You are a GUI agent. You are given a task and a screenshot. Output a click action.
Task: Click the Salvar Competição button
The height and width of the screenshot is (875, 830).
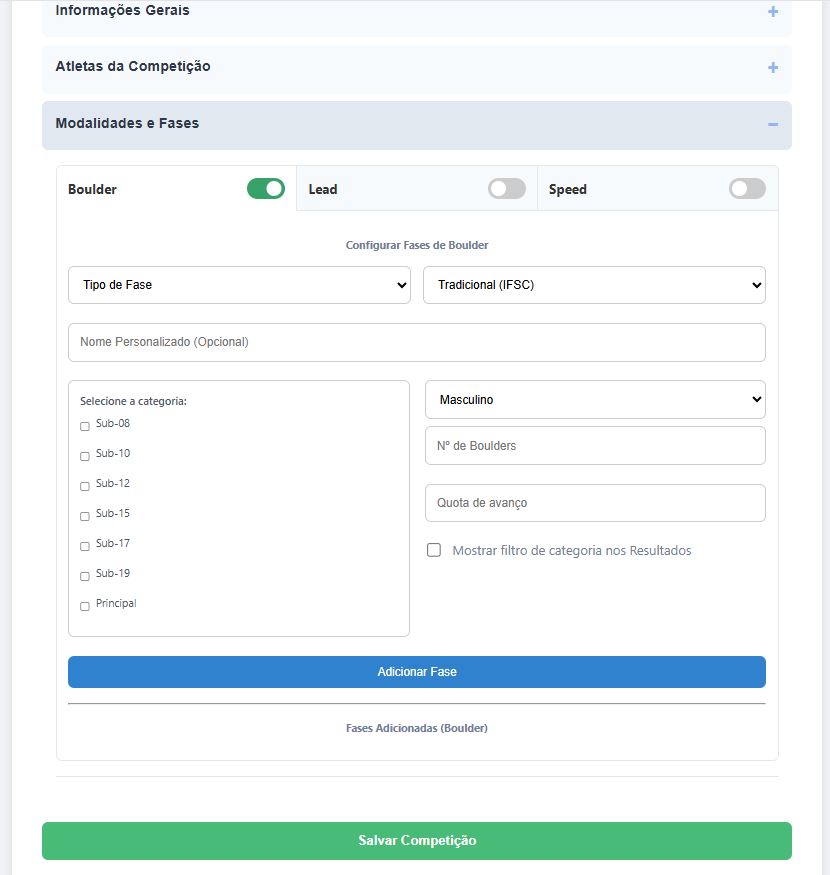416,840
